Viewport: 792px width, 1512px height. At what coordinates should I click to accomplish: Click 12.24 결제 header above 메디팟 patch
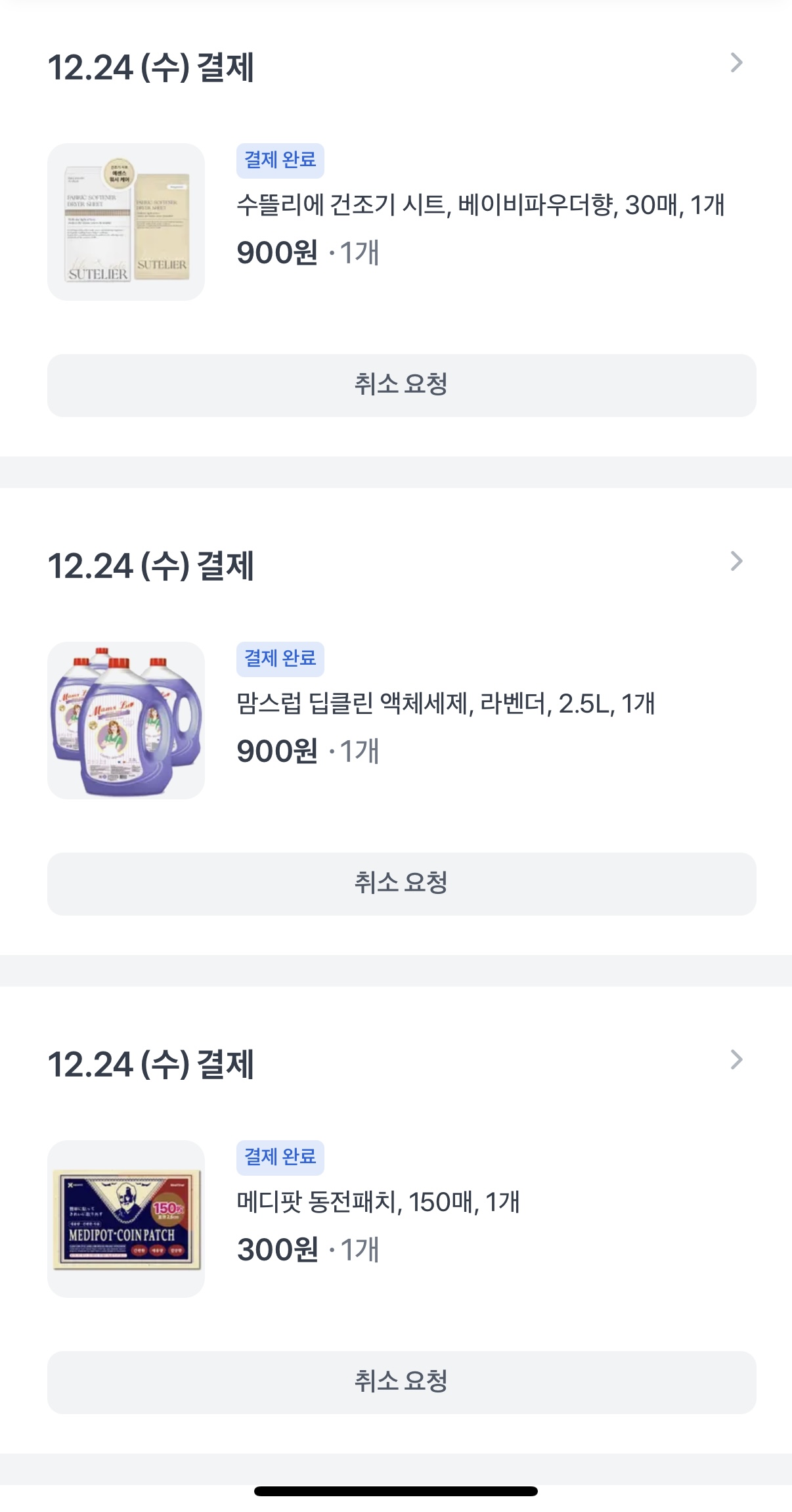click(x=151, y=1065)
